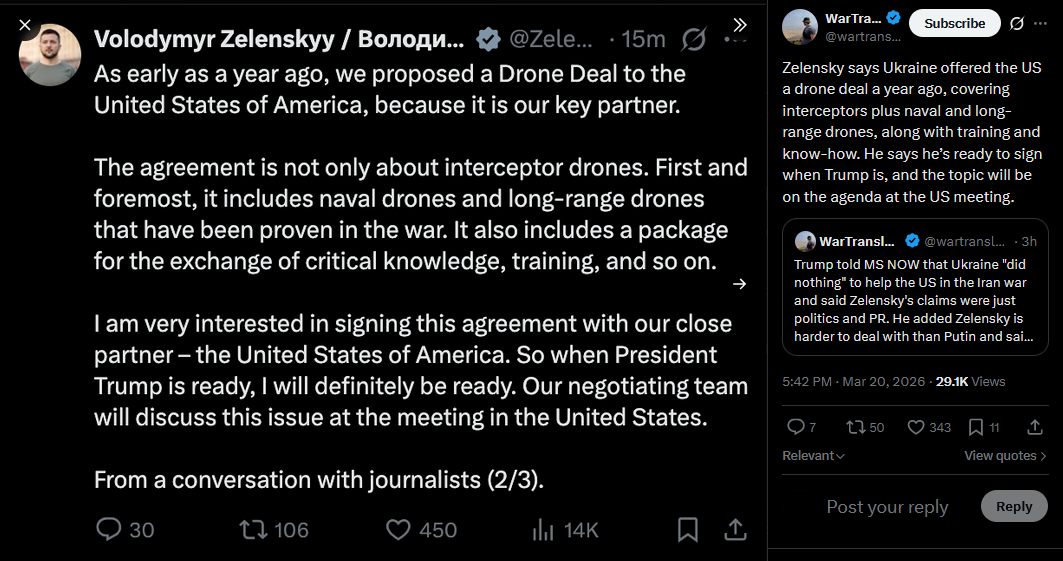This screenshot has width=1063, height=561.
Task: Subscribe to the WarTranslated account
Action: click(954, 23)
